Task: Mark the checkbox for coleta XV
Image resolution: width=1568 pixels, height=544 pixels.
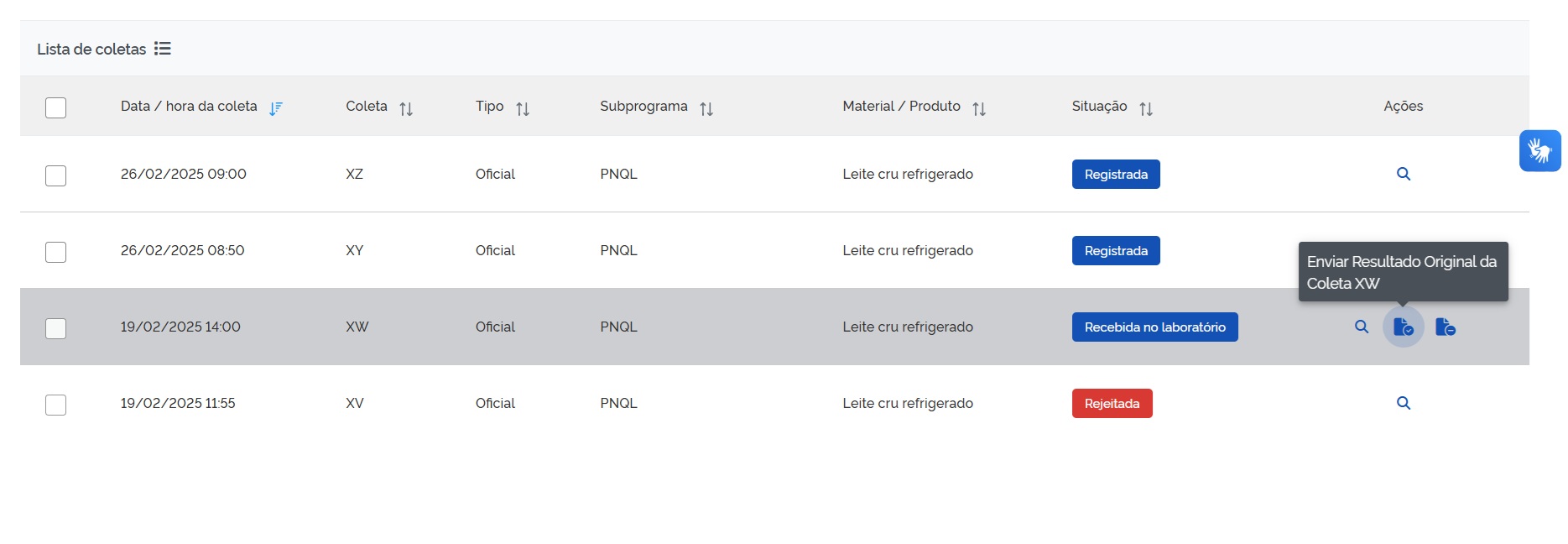Action: pos(55,405)
